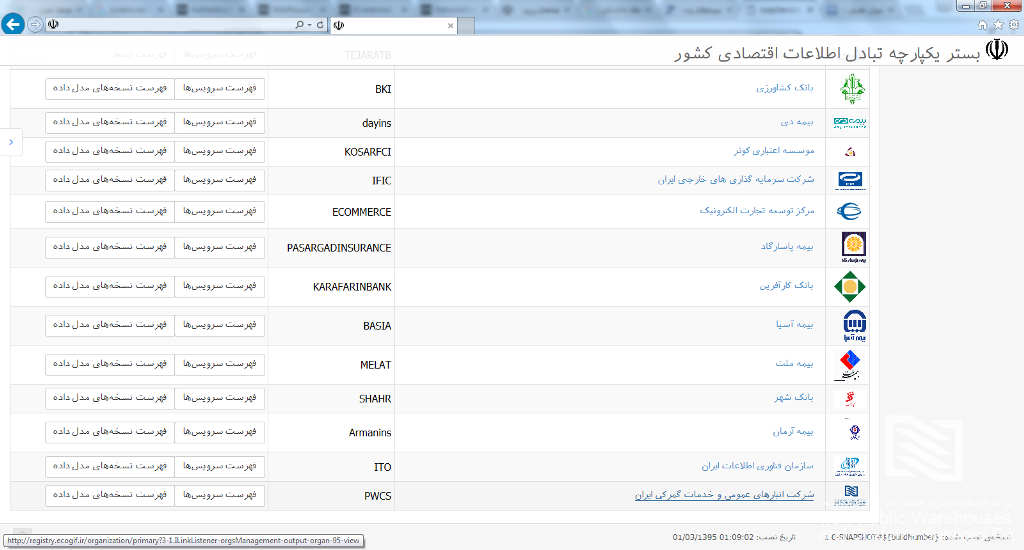Click فهرست نسخه‌های مدل داده for KOSARFCI

(x=110, y=151)
